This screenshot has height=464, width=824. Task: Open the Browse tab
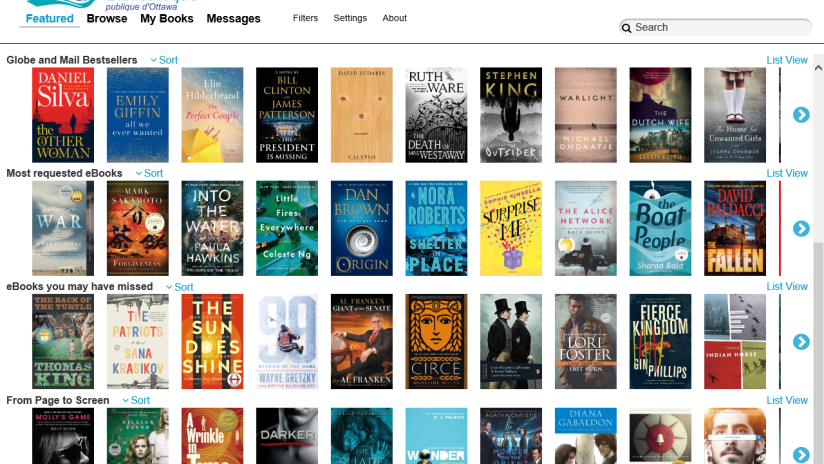pos(107,18)
